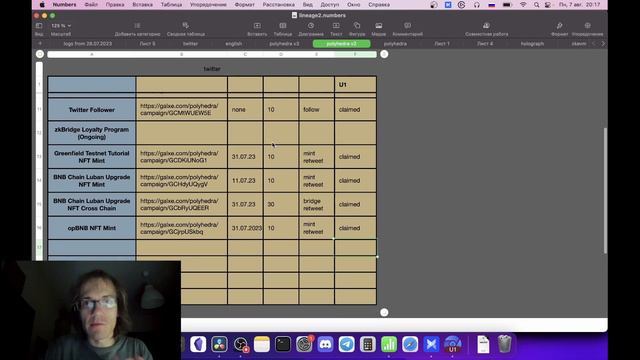Switch to the 'english' sheet tab
This screenshot has height=360, width=640.
click(x=233, y=44)
